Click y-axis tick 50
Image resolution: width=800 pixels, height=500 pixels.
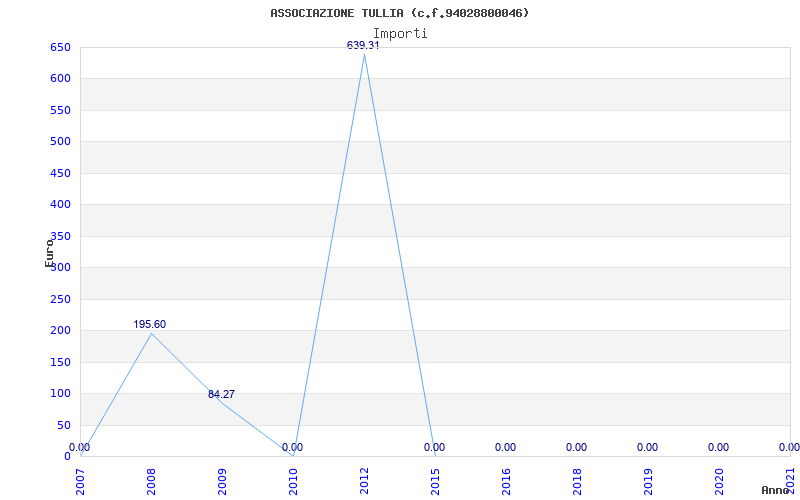pyautogui.click(x=63, y=425)
